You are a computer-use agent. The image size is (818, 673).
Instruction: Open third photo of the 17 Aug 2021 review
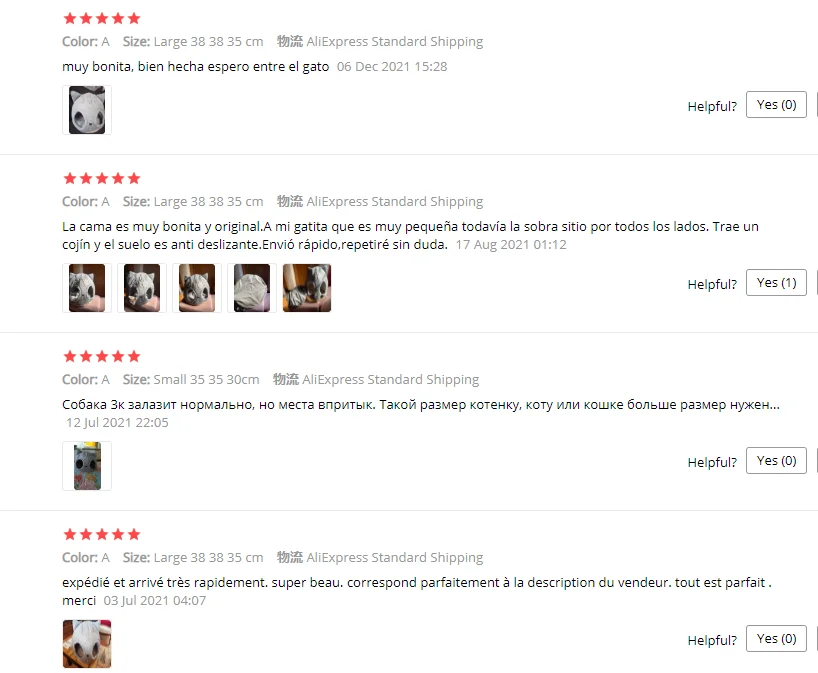[x=197, y=288]
